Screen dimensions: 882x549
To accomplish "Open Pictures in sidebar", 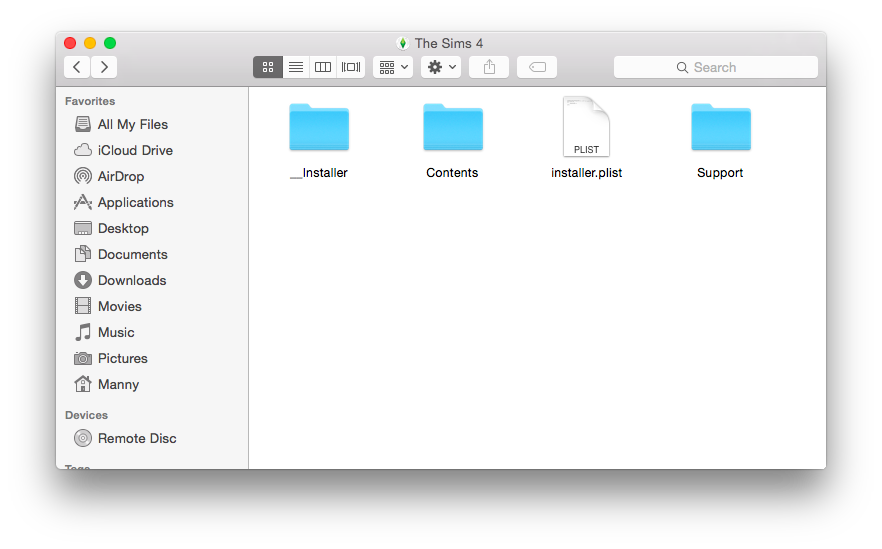I will [152, 358].
